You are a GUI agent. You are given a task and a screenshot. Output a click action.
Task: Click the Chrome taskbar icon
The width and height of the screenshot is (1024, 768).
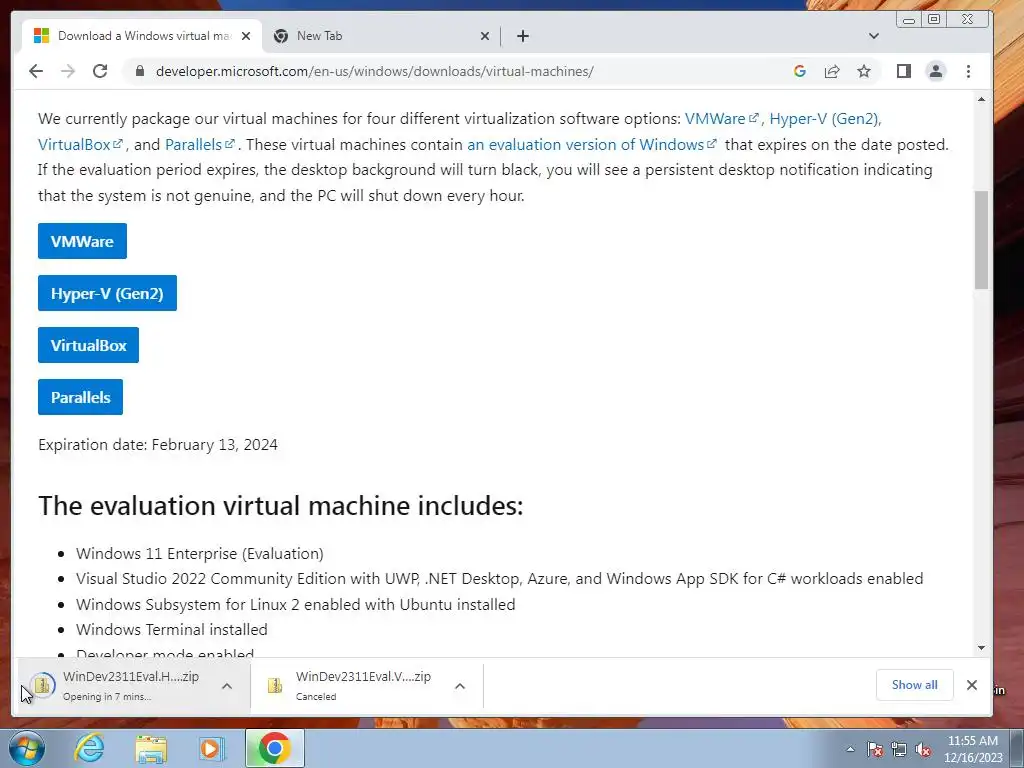[274, 748]
